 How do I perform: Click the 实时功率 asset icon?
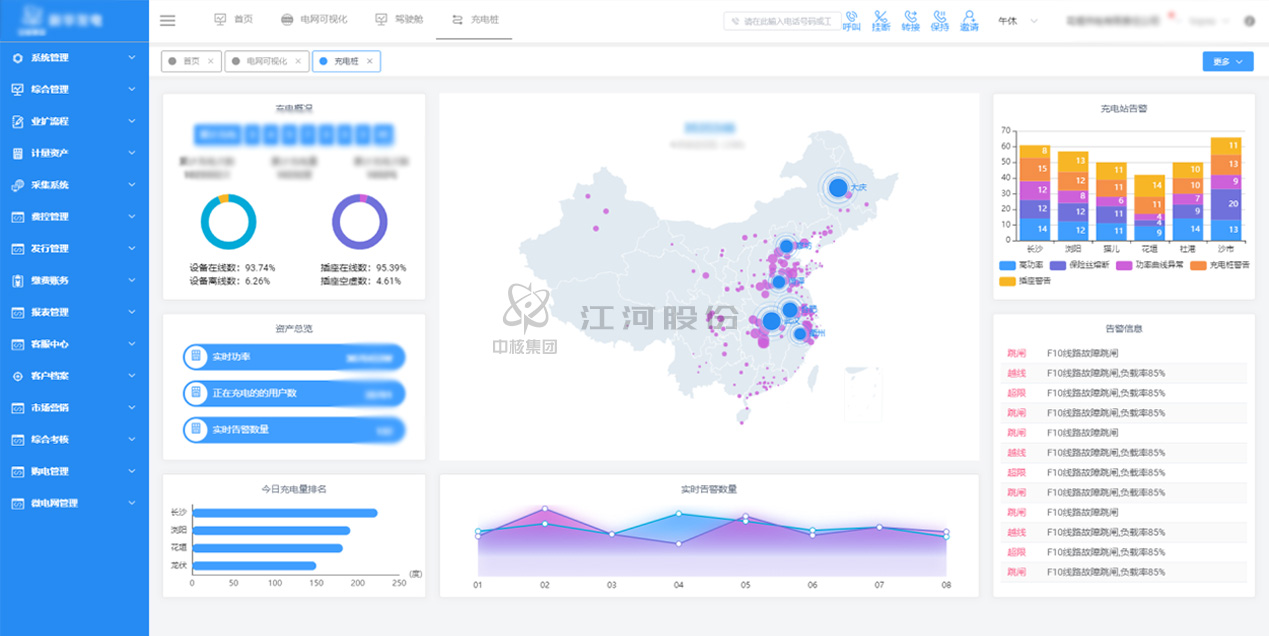(197, 357)
